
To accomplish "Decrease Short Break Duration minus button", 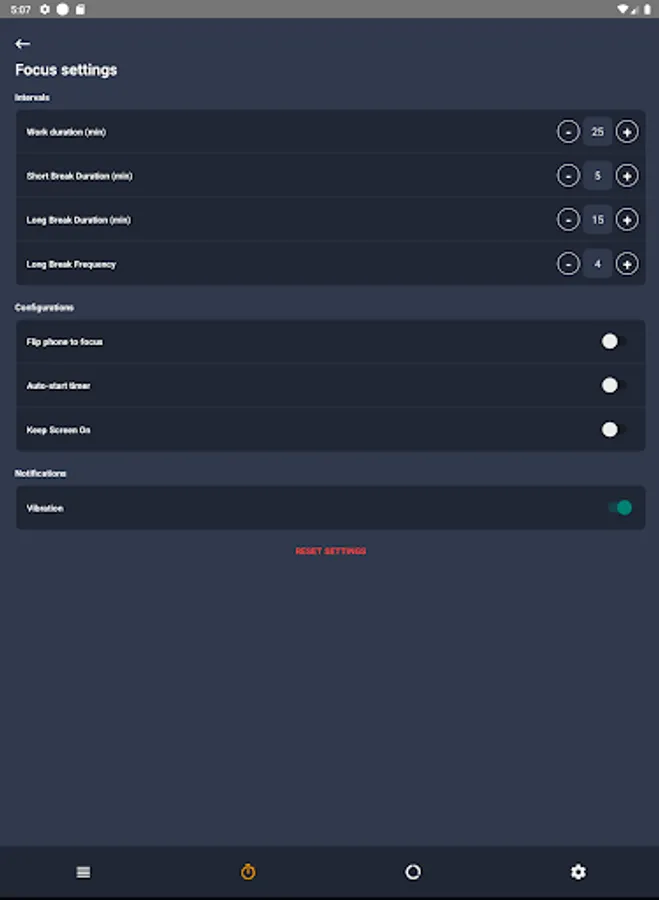I will (568, 176).
